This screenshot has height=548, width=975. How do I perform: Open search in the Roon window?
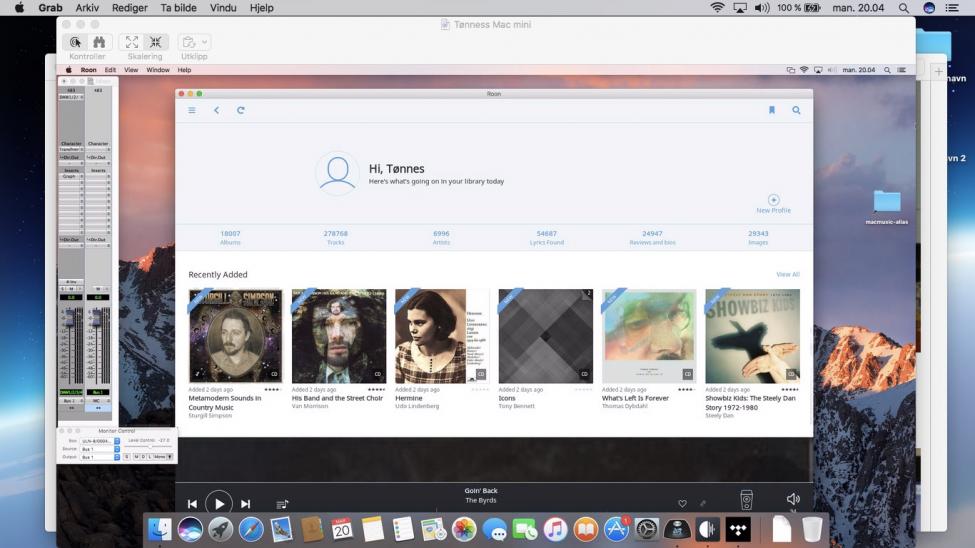[x=796, y=110]
